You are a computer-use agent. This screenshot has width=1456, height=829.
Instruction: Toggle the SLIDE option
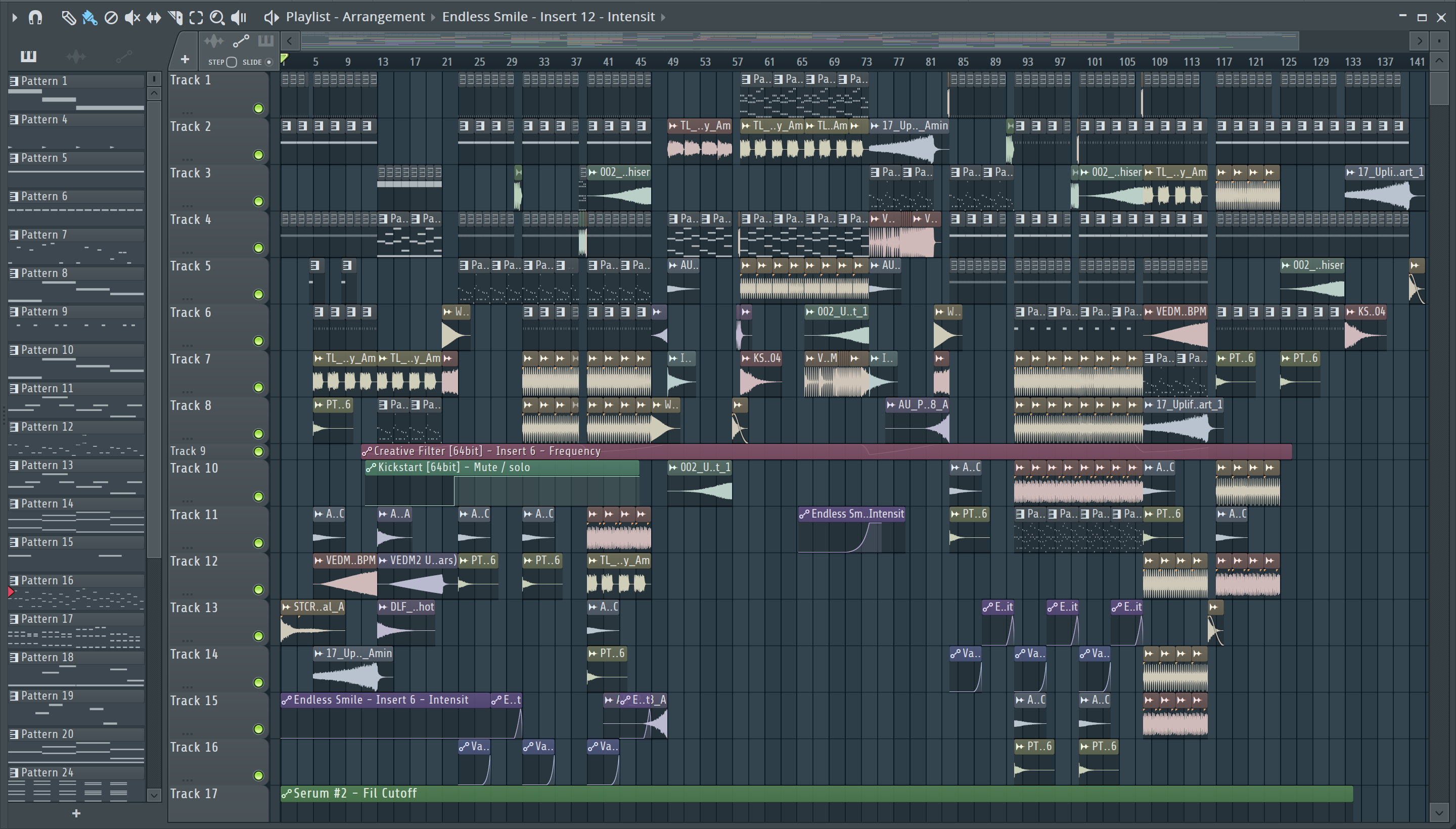click(269, 62)
